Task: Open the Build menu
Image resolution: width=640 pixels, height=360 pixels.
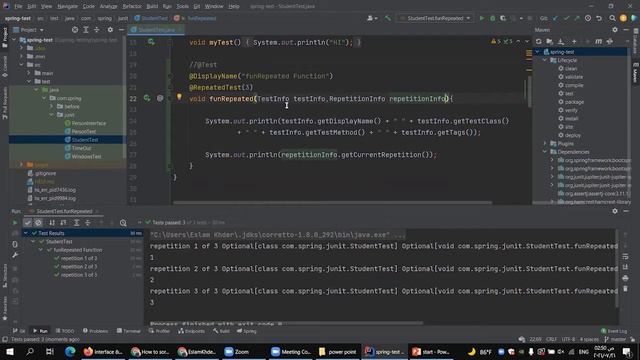Action: 152,6
